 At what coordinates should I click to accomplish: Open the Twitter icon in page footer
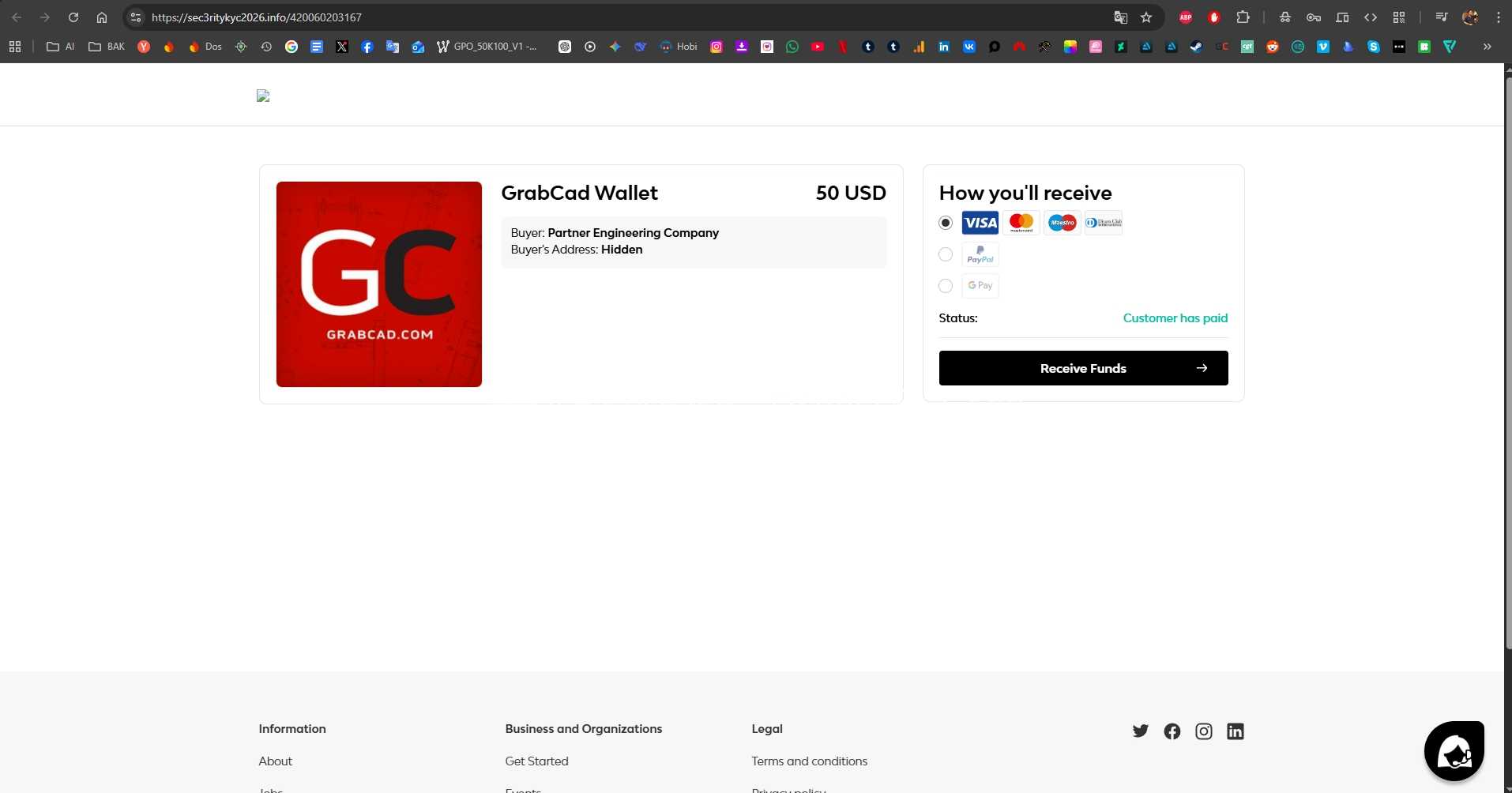tap(1141, 731)
